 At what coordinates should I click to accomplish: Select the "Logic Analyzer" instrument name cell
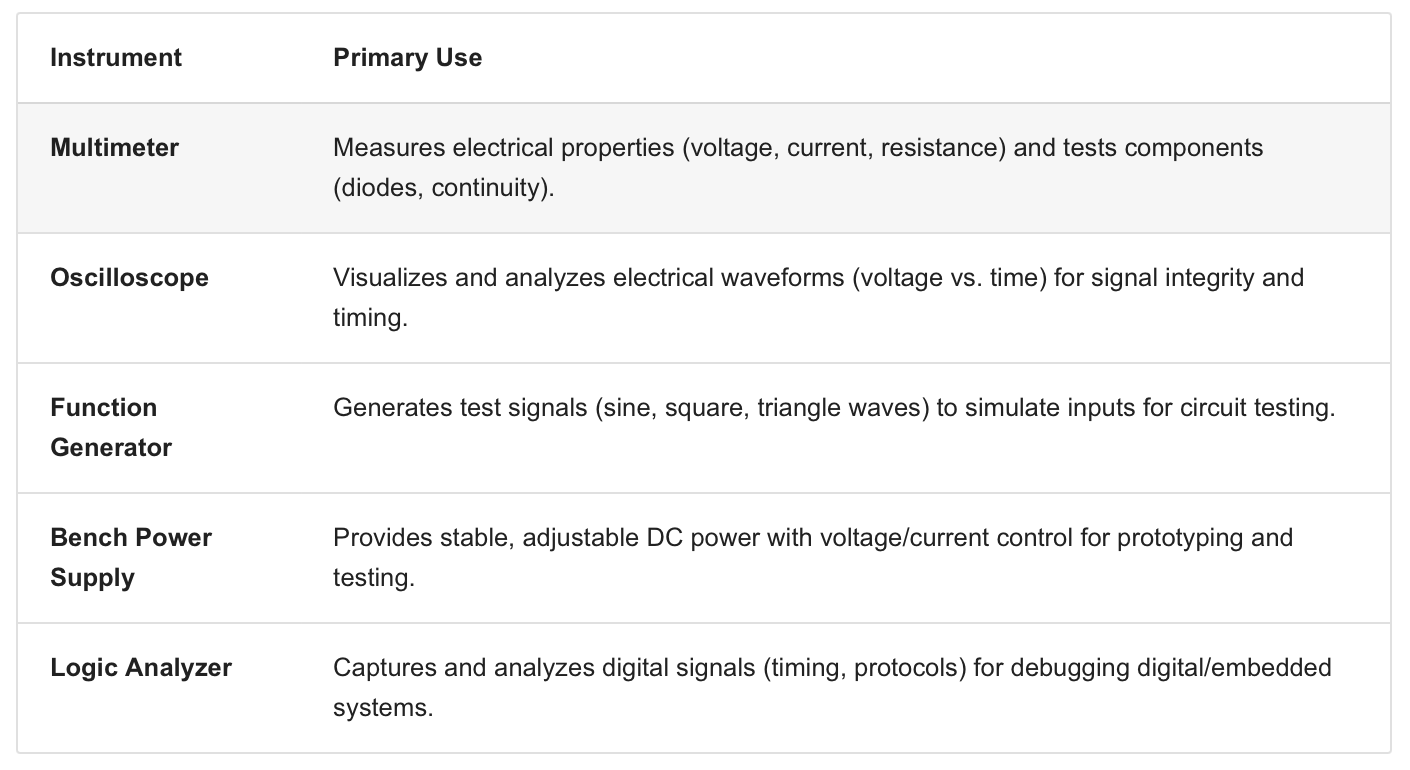(141, 668)
